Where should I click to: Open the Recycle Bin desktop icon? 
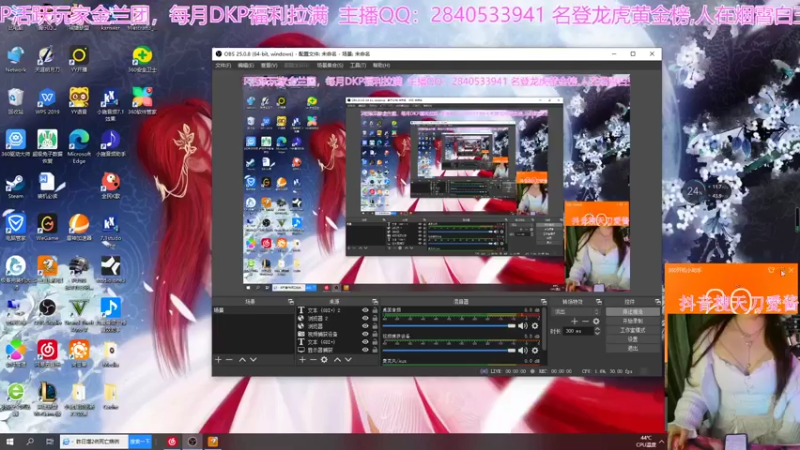click(15, 101)
